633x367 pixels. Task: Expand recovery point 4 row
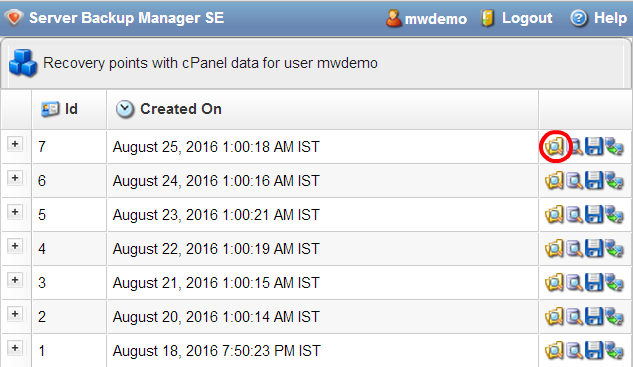(15, 246)
